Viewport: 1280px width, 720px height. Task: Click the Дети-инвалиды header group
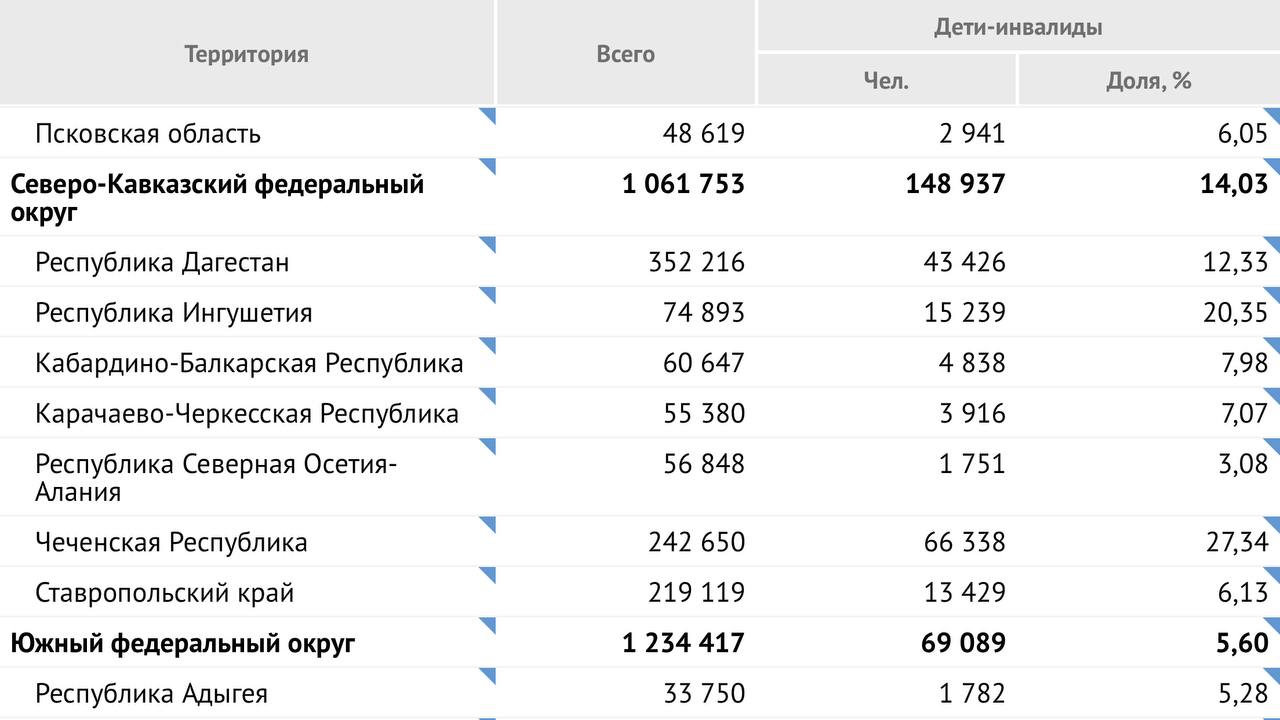point(1018,27)
